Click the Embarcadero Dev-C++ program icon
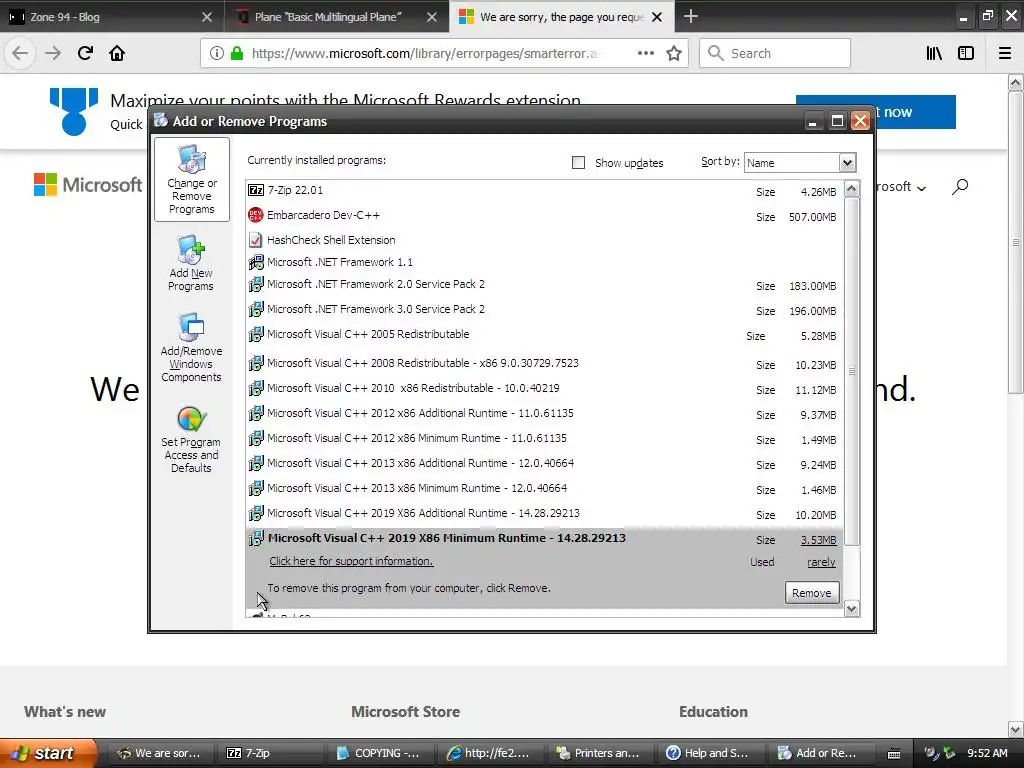1024x768 pixels. [x=256, y=215]
